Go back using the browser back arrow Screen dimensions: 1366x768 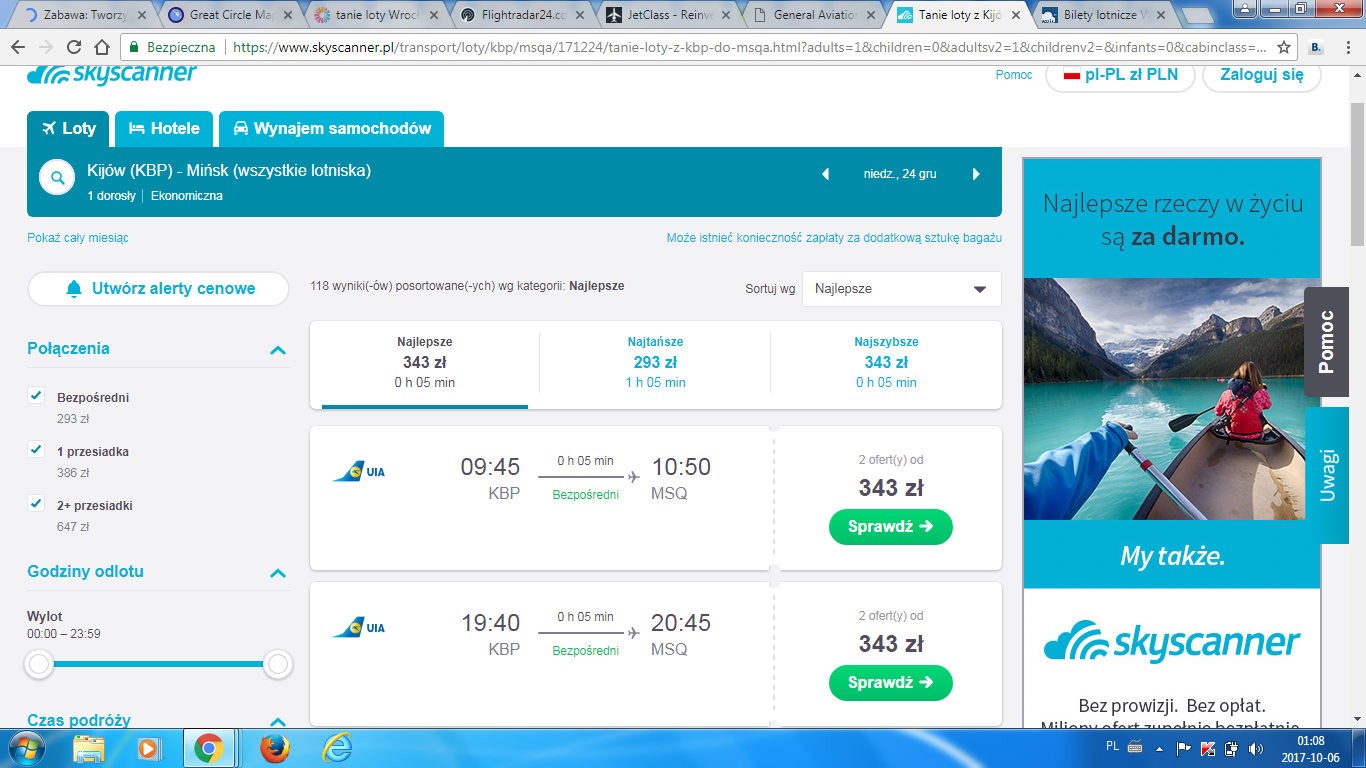pyautogui.click(x=18, y=47)
